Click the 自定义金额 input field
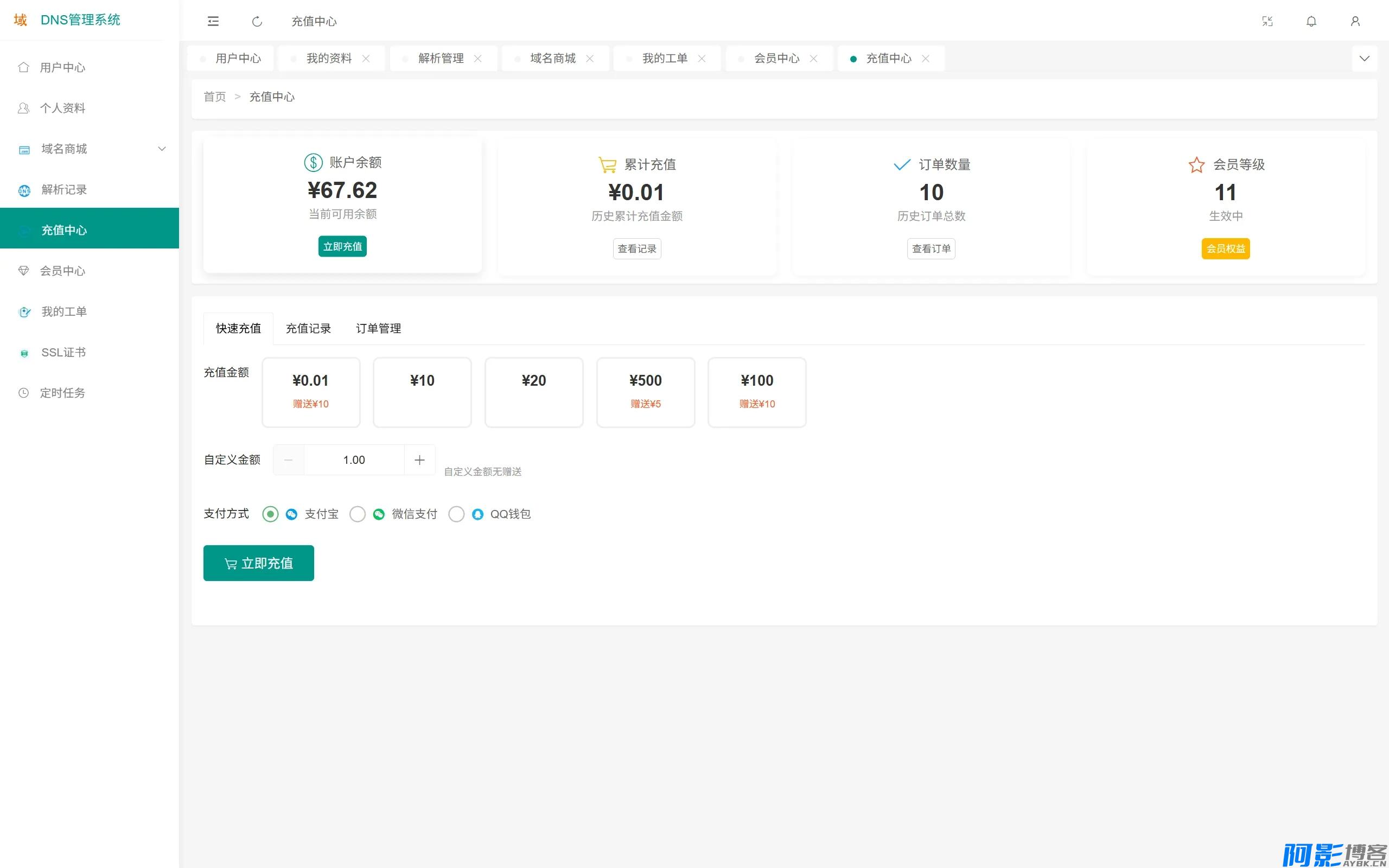The height and width of the screenshot is (868, 1389). pyautogui.click(x=354, y=460)
